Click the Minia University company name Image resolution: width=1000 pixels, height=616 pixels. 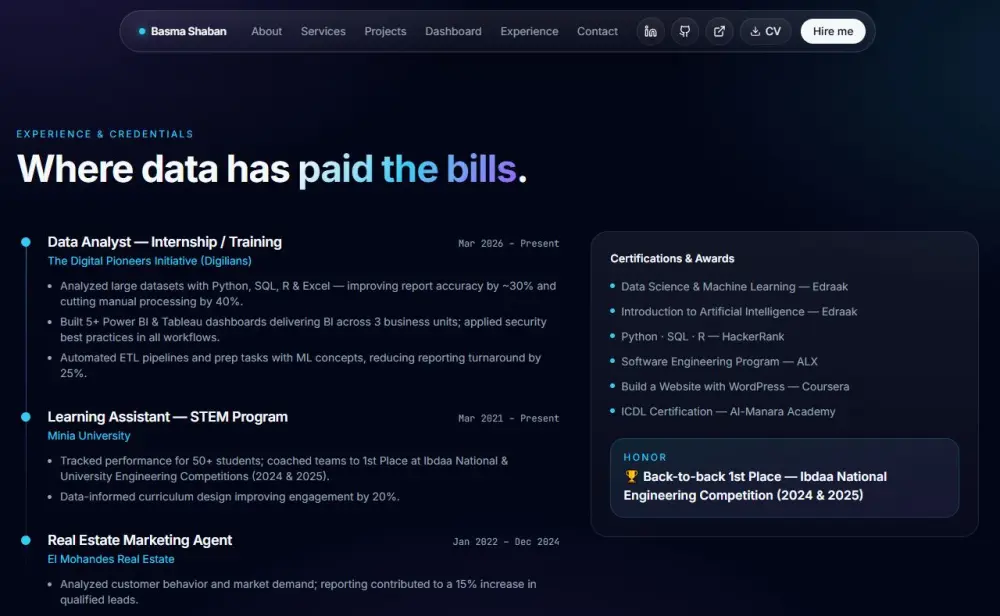click(89, 436)
